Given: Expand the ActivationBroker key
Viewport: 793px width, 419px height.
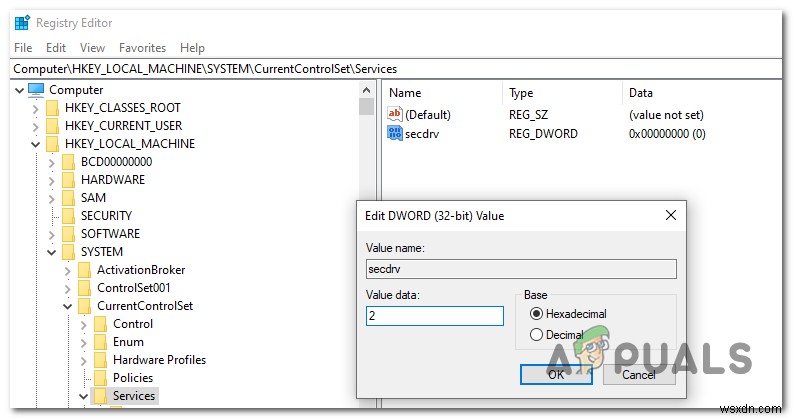Looking at the screenshot, I should (x=68, y=271).
